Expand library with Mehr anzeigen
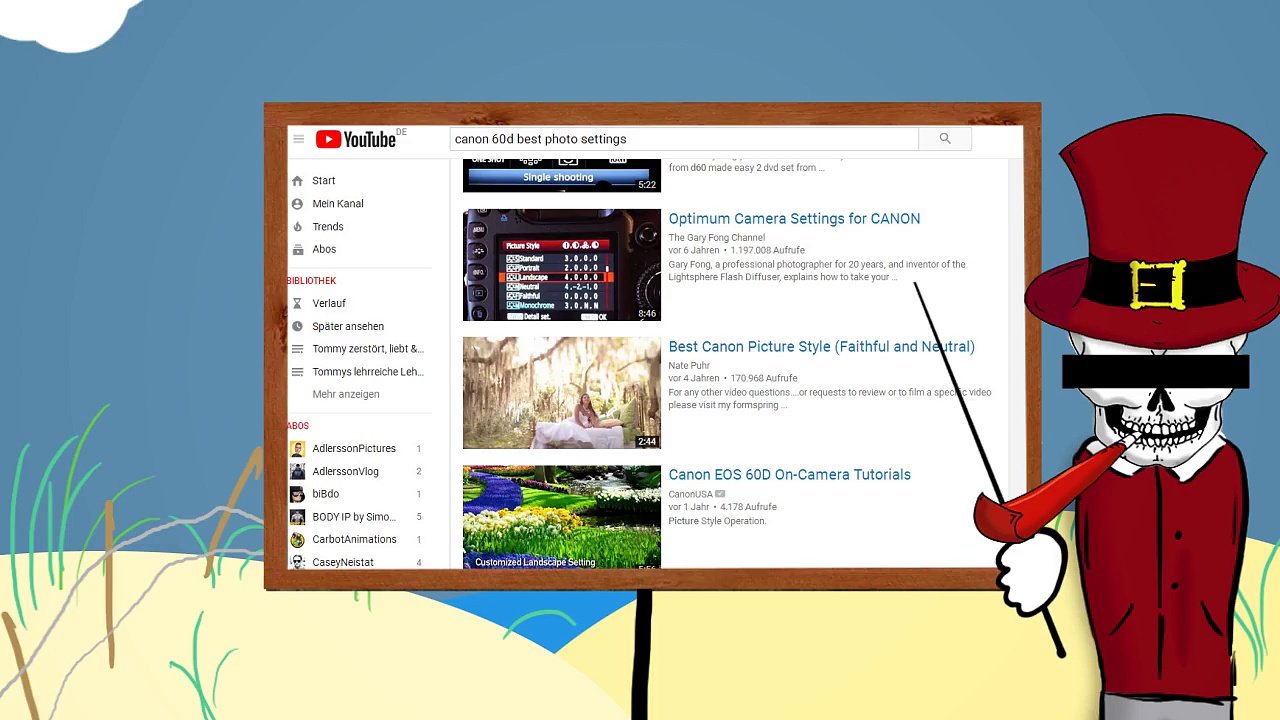The width and height of the screenshot is (1280, 720). 345,394
